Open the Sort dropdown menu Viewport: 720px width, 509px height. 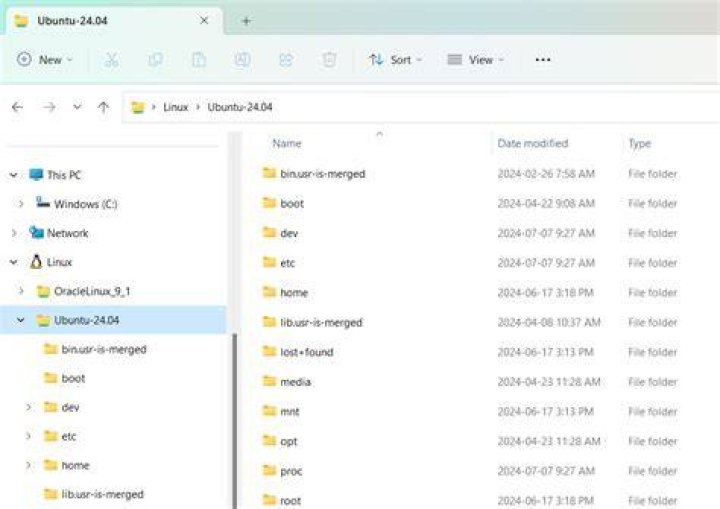coord(395,60)
